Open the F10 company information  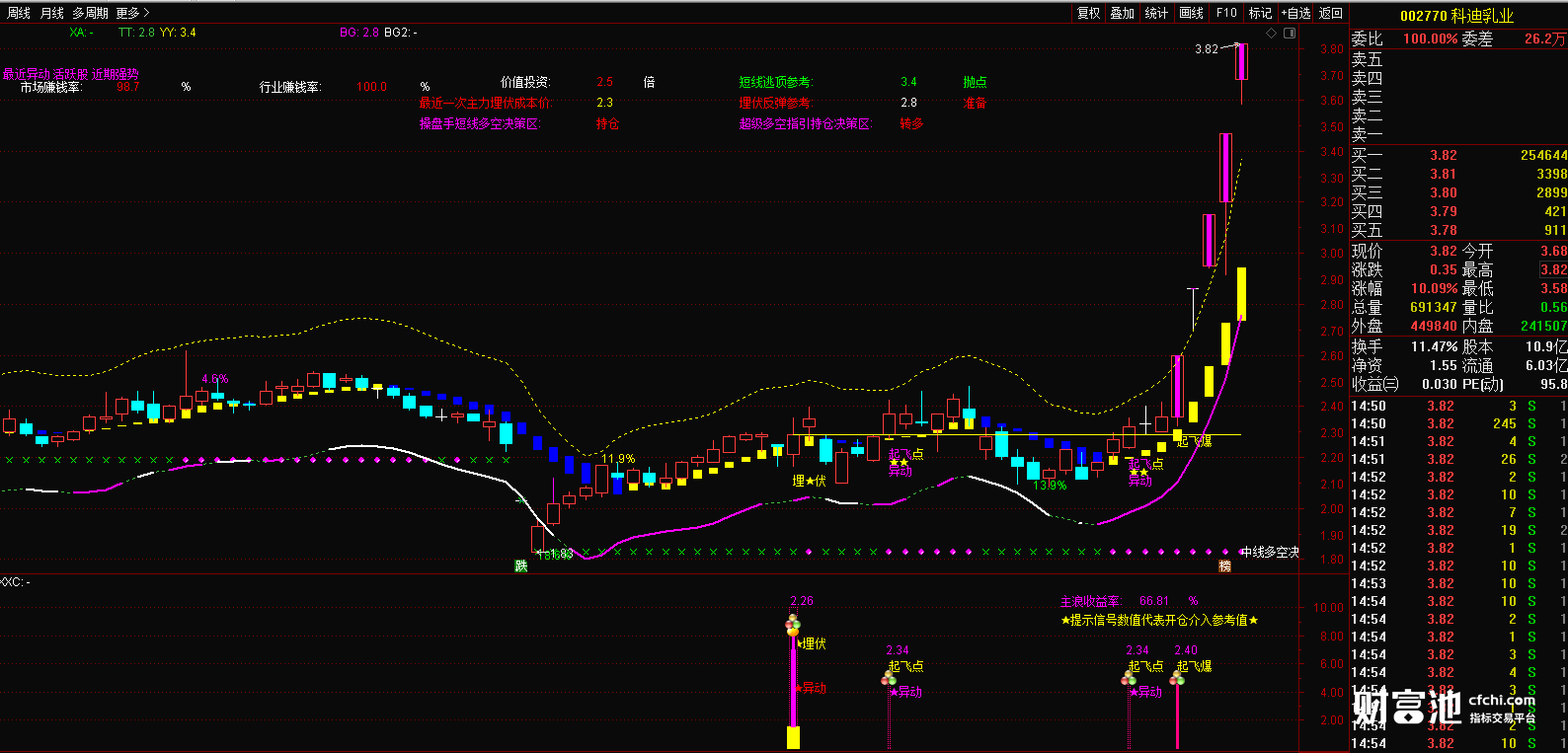click(1226, 13)
